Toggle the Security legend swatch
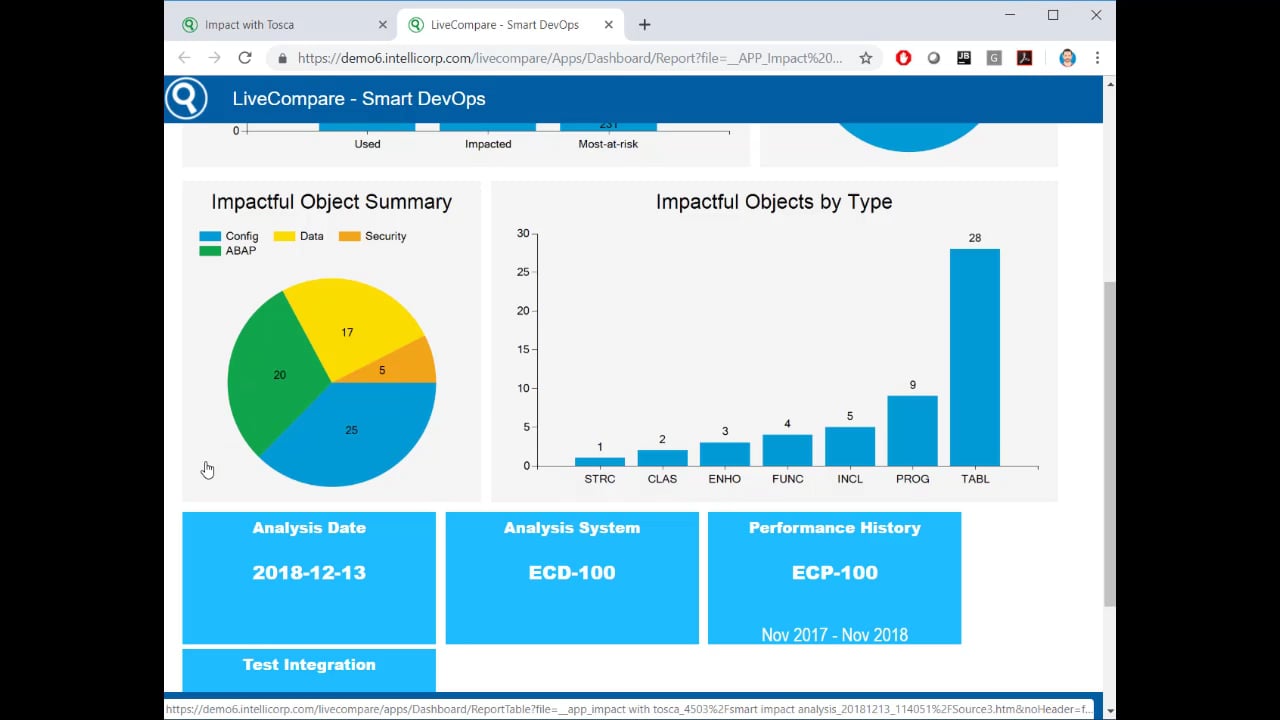Image resolution: width=1280 pixels, height=720 pixels. pos(349,236)
